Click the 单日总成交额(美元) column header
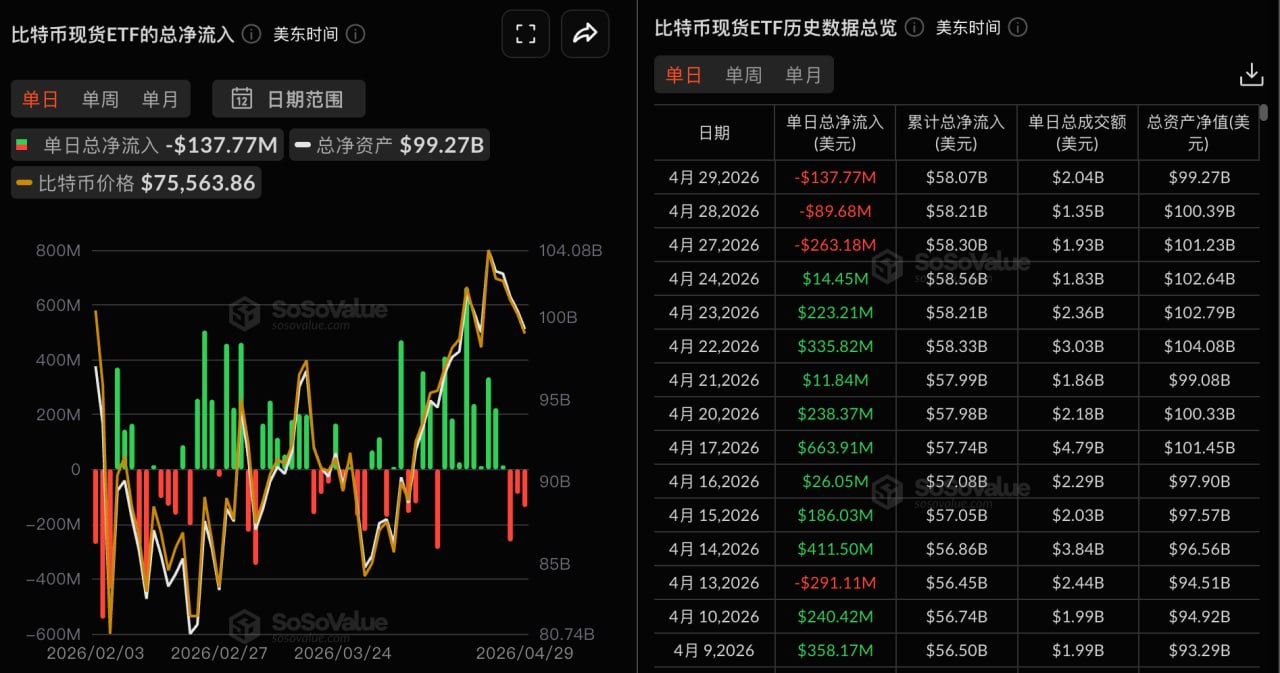1280x673 pixels. 1078,132
